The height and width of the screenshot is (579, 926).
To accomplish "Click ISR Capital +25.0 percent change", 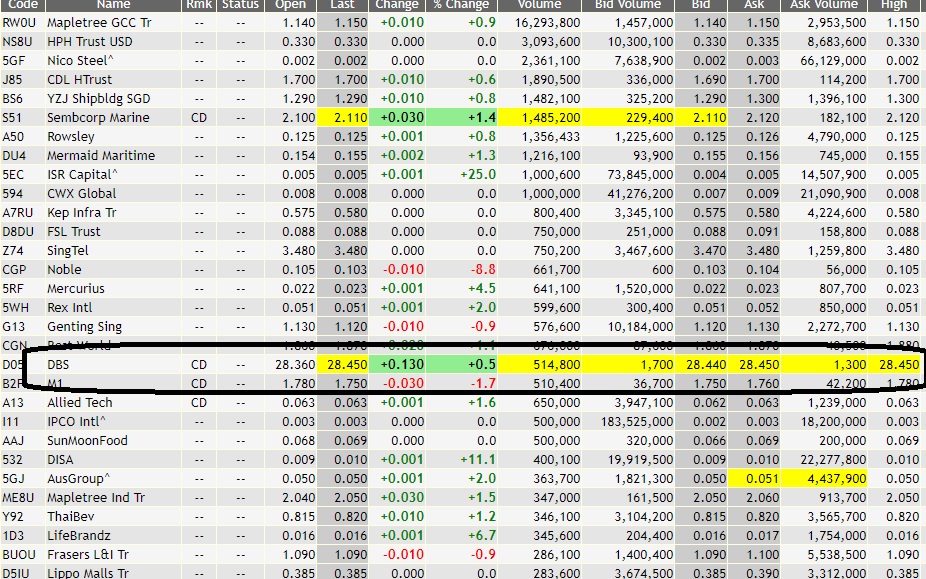I will [x=478, y=174].
